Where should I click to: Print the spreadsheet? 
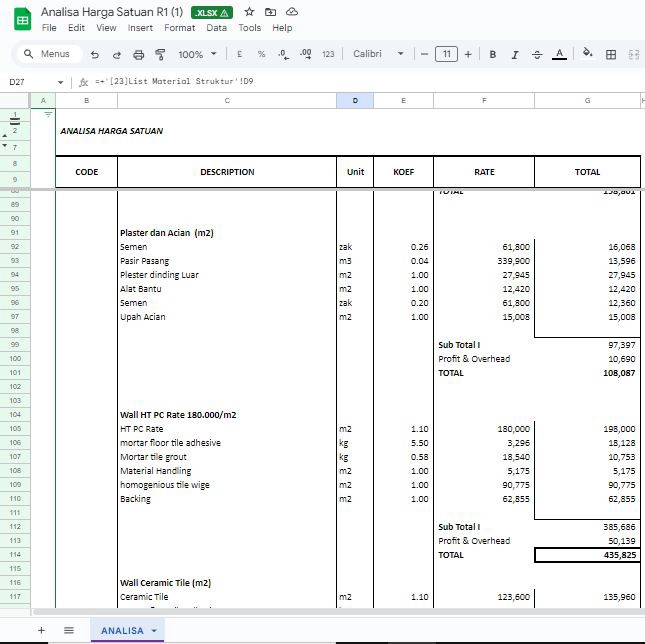click(139, 54)
